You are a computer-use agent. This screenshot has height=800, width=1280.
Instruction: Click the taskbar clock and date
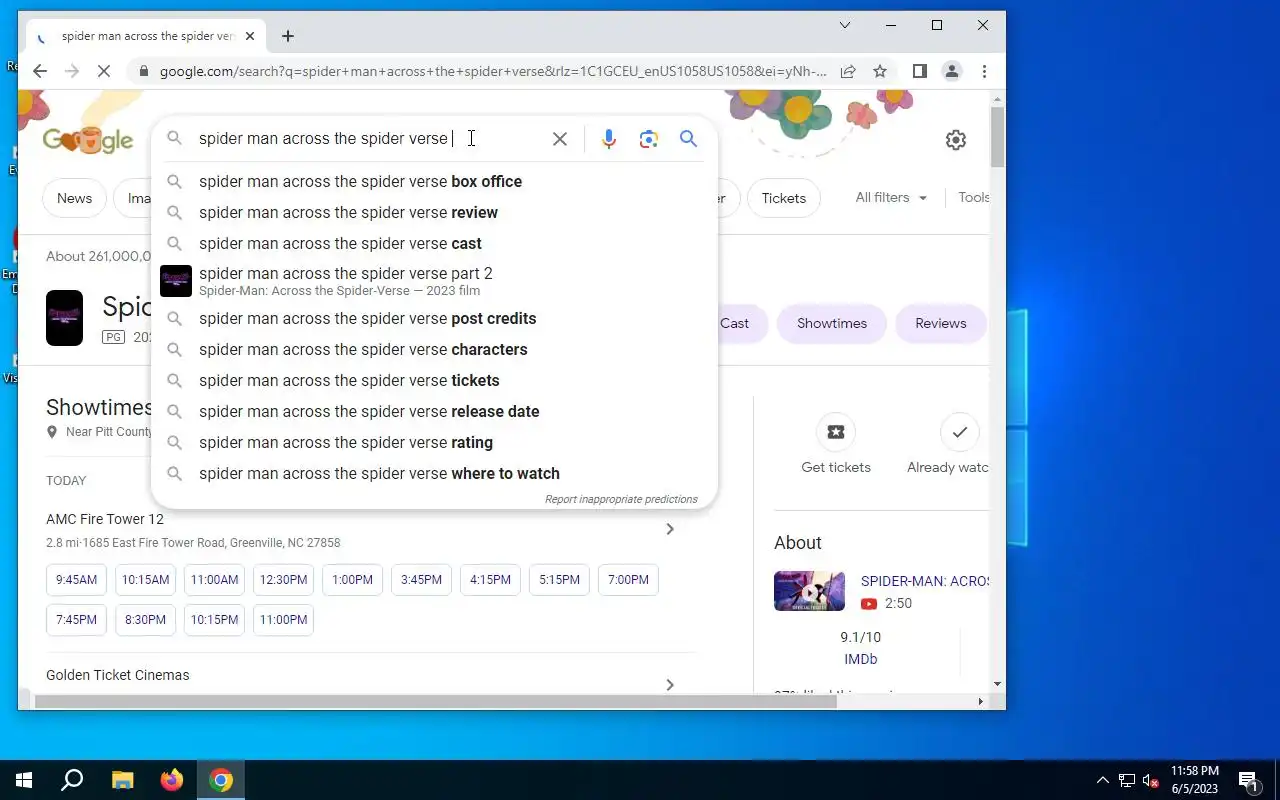(1195, 780)
